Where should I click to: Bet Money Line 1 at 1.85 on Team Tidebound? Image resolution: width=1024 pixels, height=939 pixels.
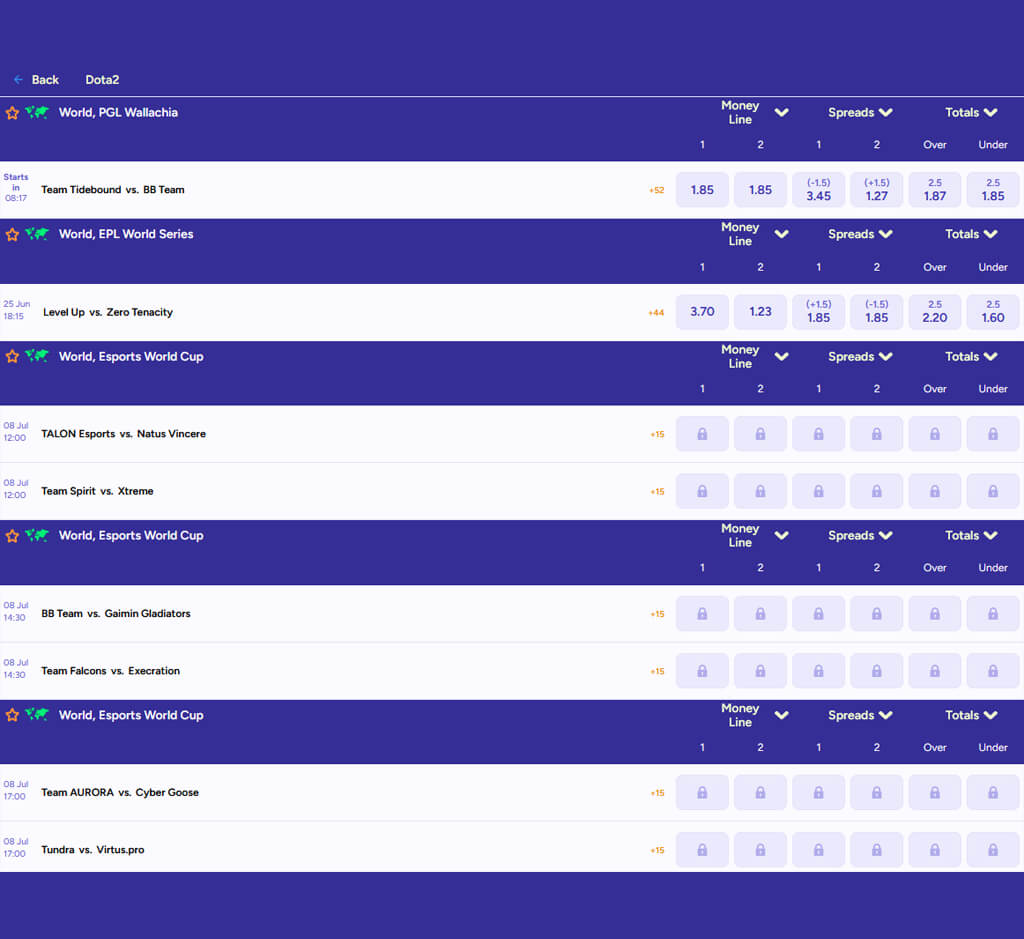click(702, 190)
